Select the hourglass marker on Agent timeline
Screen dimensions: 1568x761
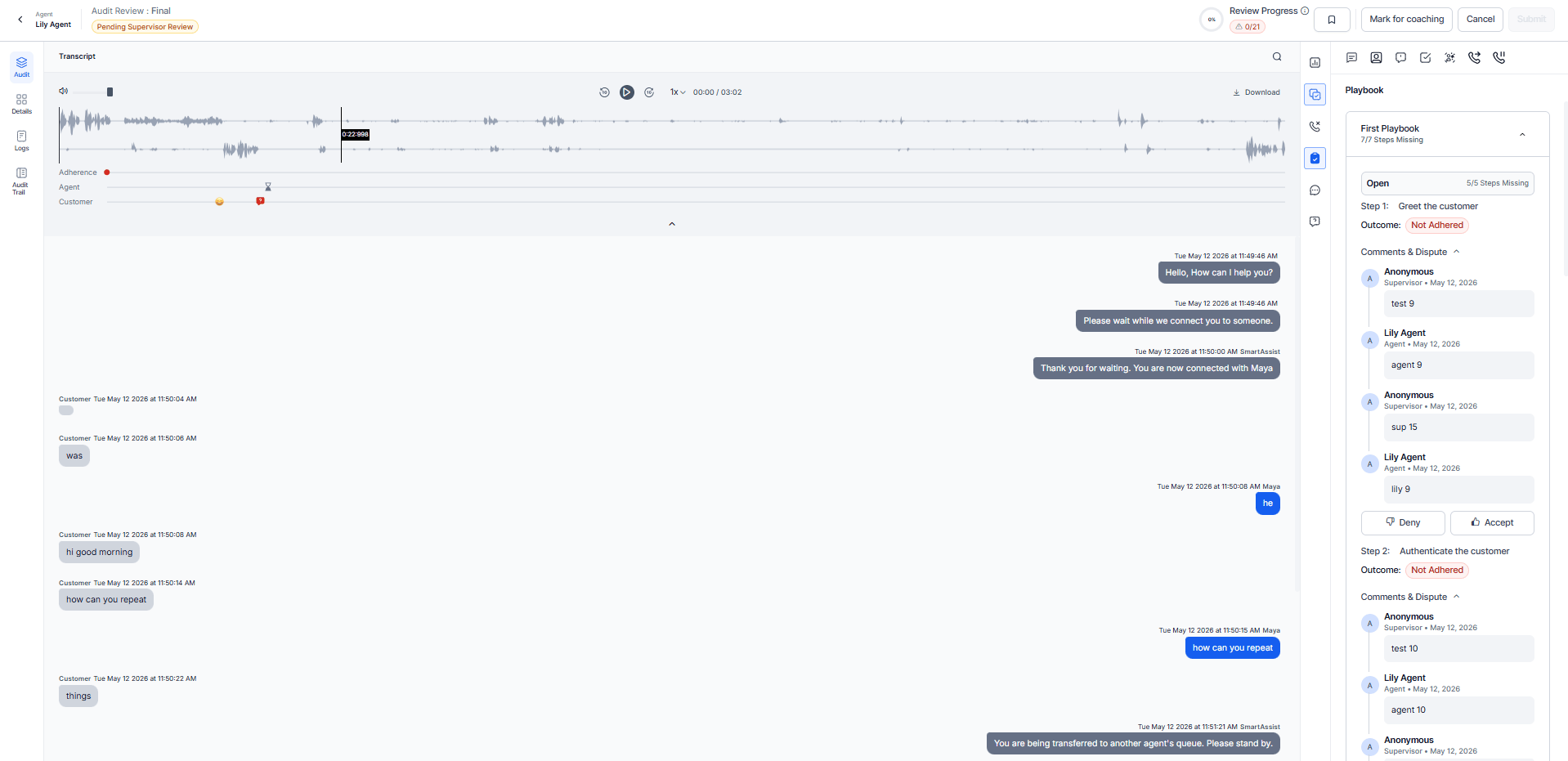click(x=267, y=187)
